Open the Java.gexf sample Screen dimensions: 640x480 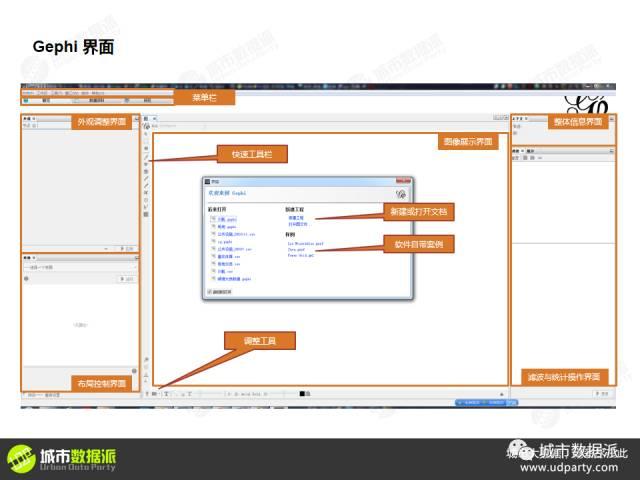pos(296,249)
